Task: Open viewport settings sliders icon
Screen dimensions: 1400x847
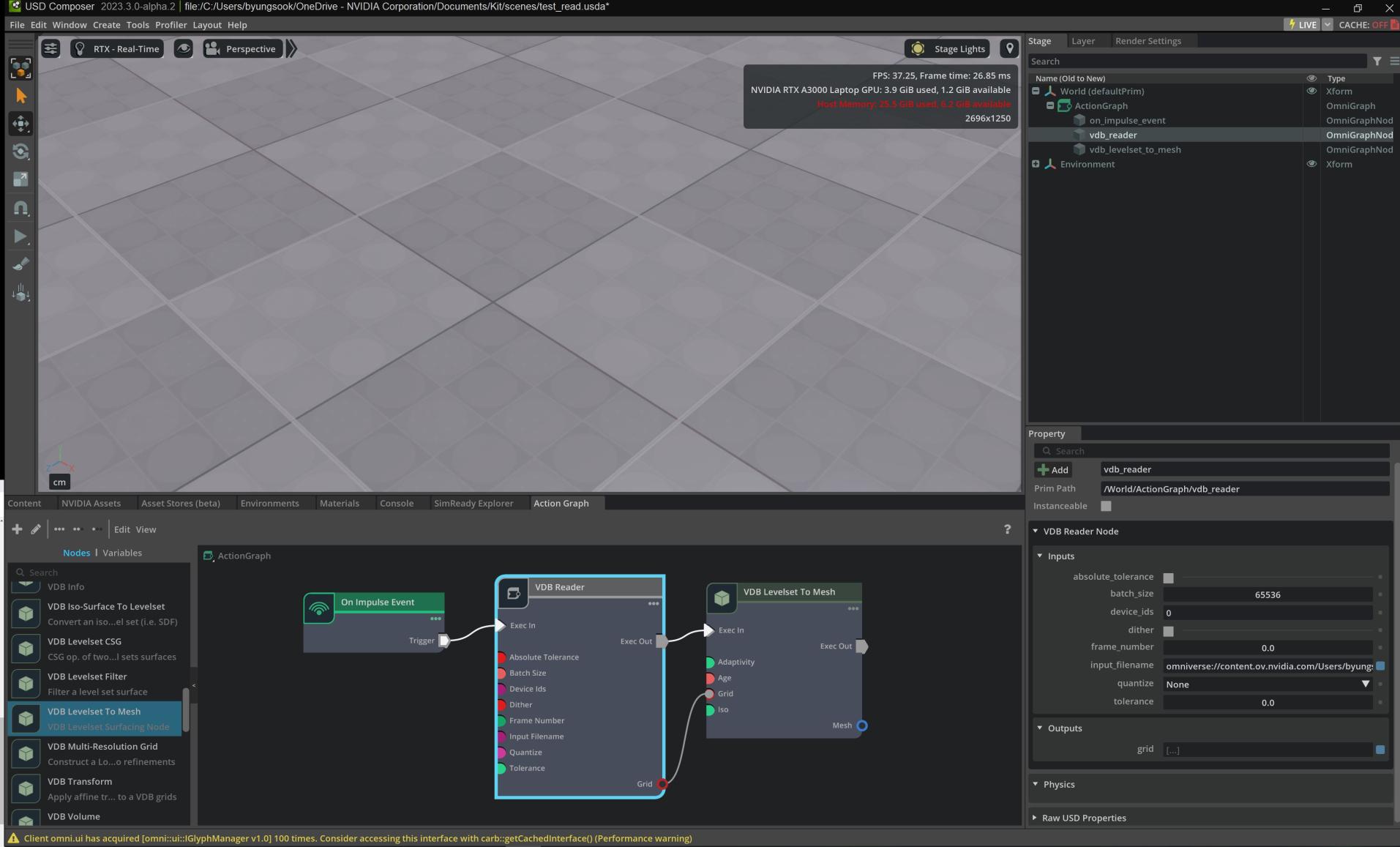Action: pyautogui.click(x=50, y=49)
